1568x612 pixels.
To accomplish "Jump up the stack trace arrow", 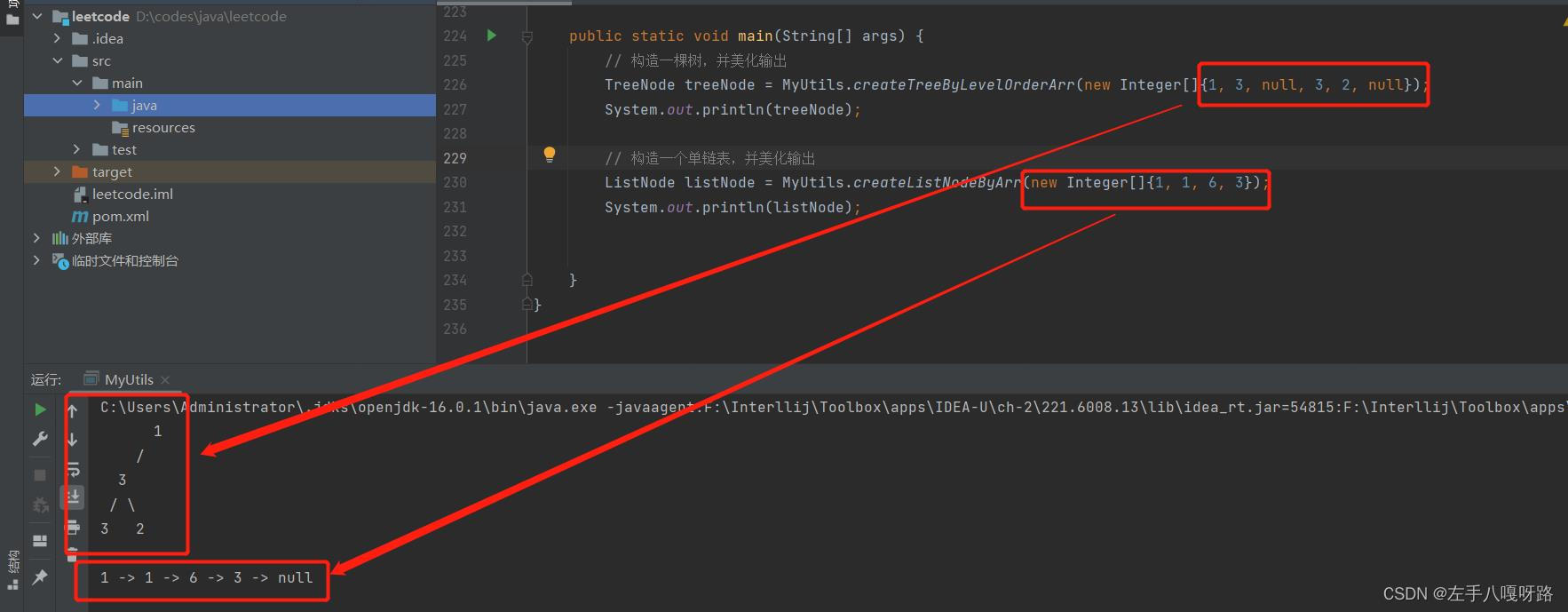I will 73,410.
